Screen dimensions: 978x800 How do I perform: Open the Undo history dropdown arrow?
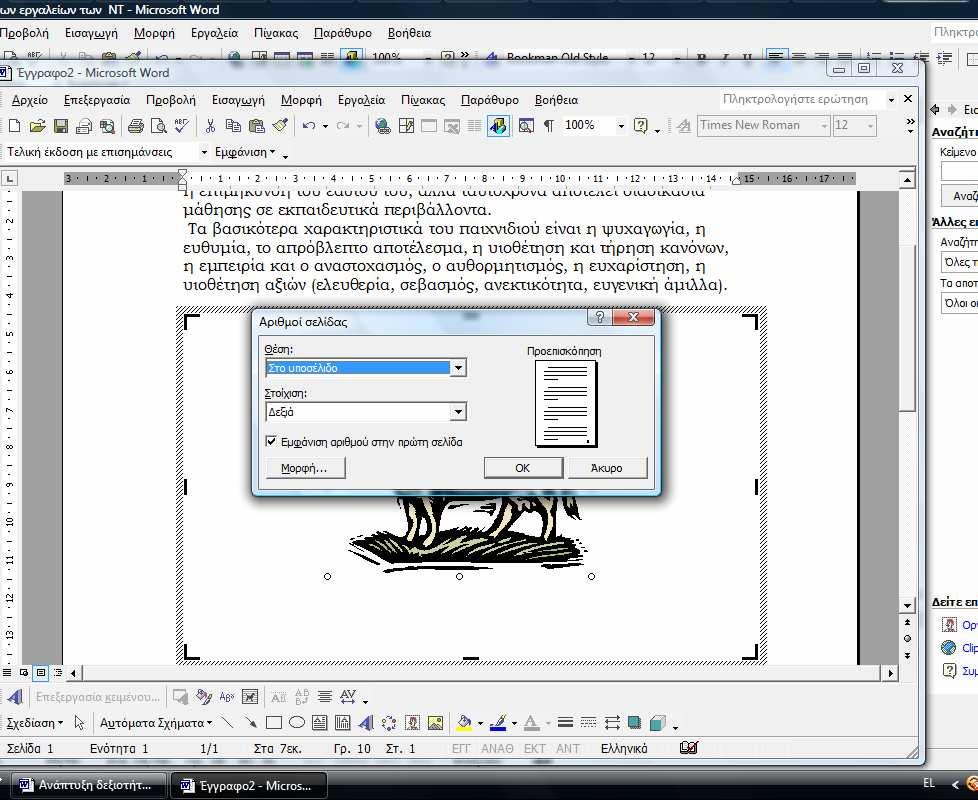325,126
